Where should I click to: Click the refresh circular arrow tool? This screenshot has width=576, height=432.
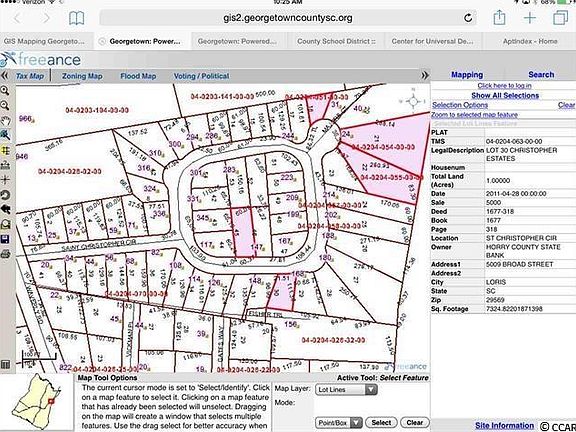coord(5,195)
